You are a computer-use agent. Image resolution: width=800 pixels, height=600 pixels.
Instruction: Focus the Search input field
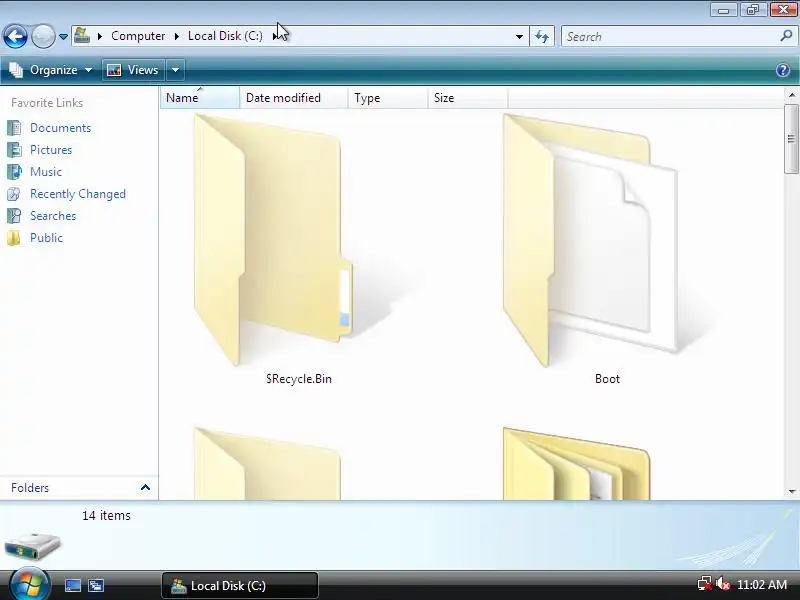tap(670, 37)
